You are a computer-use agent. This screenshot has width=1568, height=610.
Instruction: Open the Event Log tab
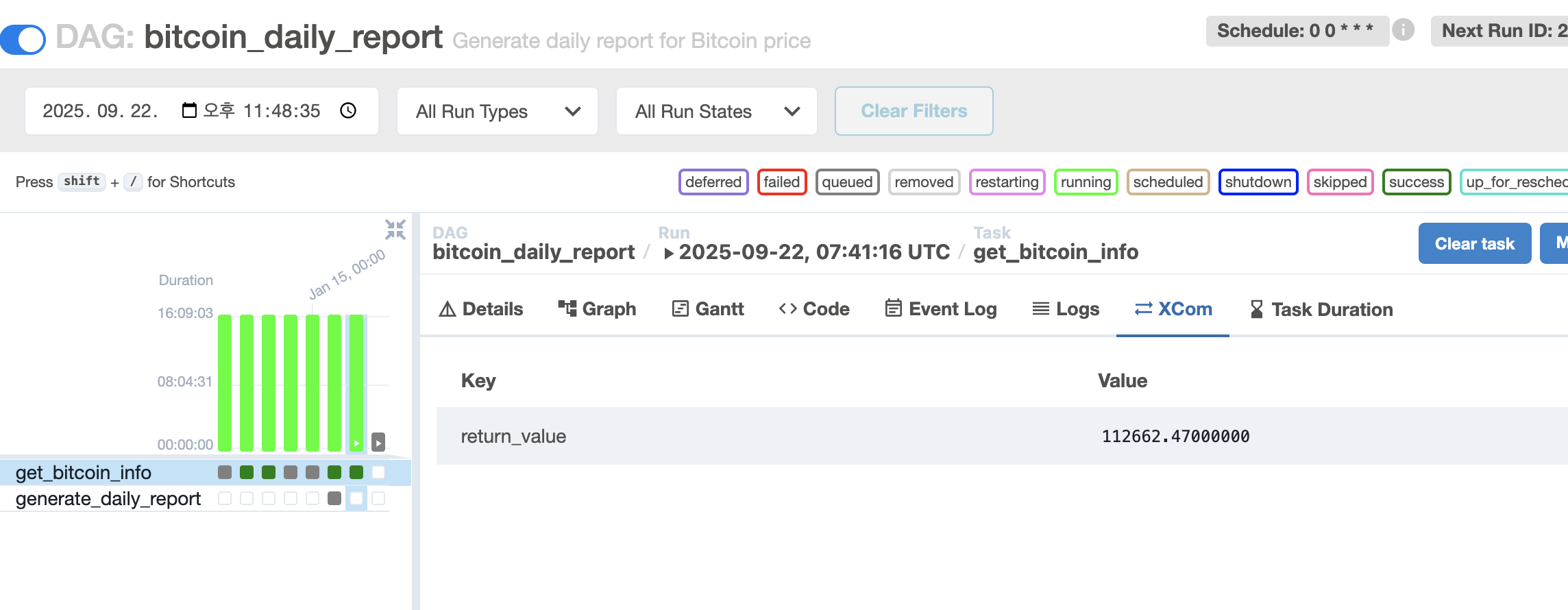click(x=941, y=309)
